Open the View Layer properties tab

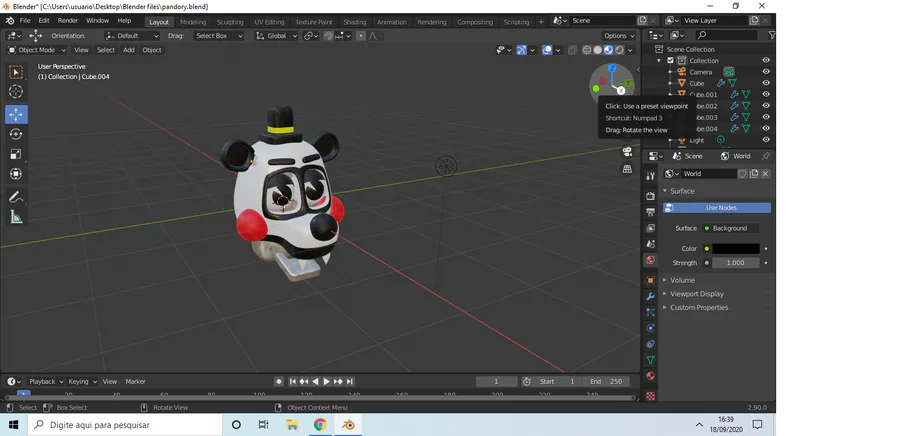coord(650,228)
